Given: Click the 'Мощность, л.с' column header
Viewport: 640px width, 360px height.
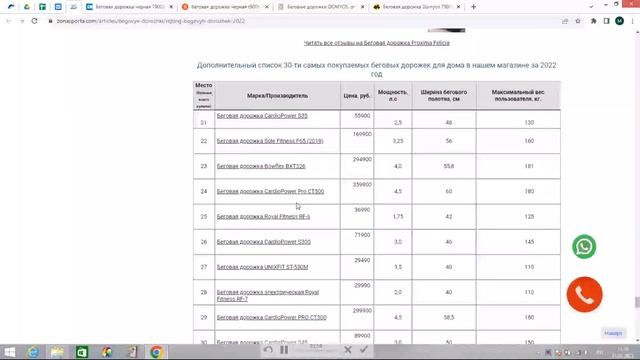Looking at the screenshot, I should 393,96.
